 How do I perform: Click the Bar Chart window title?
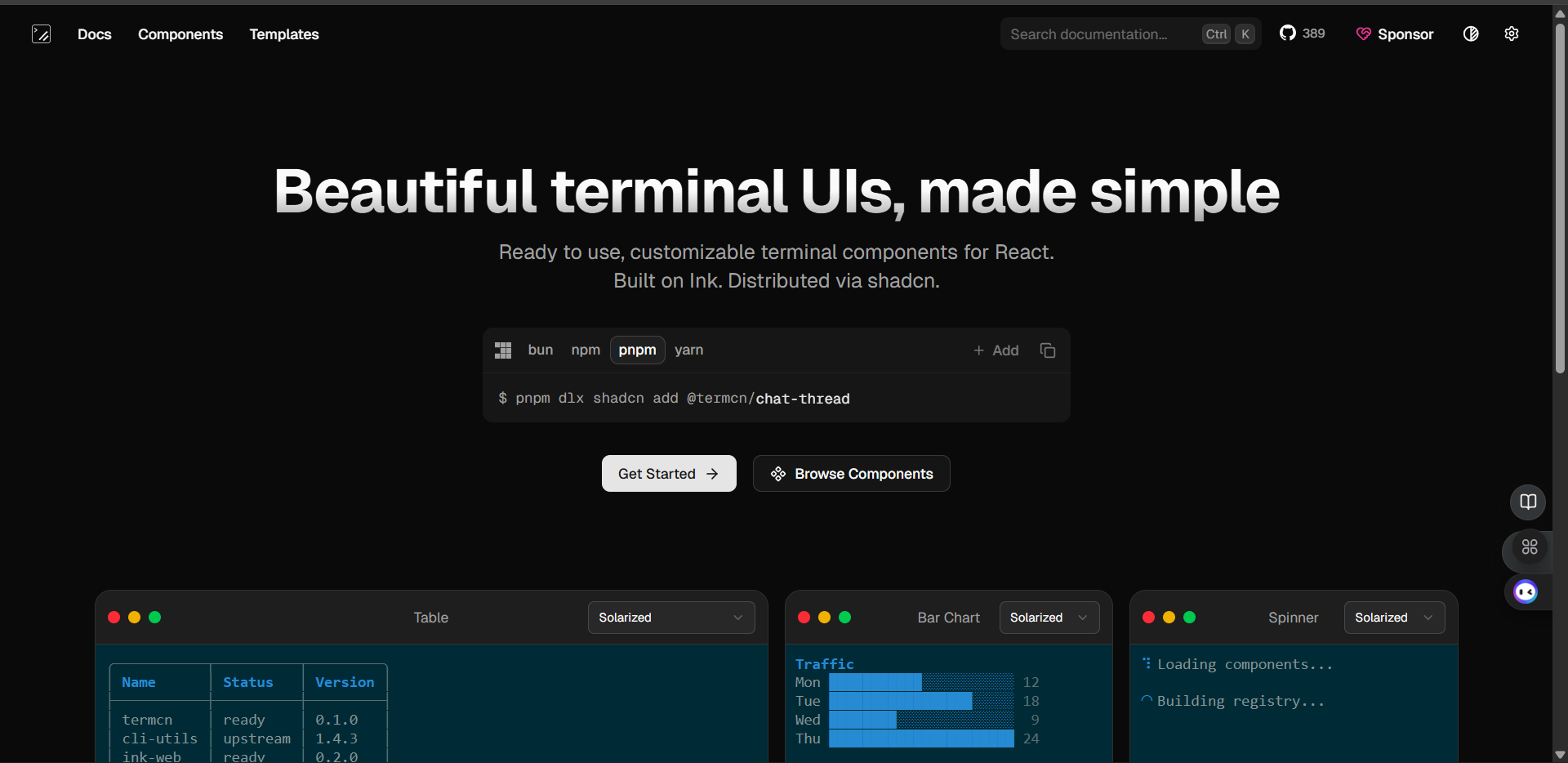pyautogui.click(x=948, y=618)
